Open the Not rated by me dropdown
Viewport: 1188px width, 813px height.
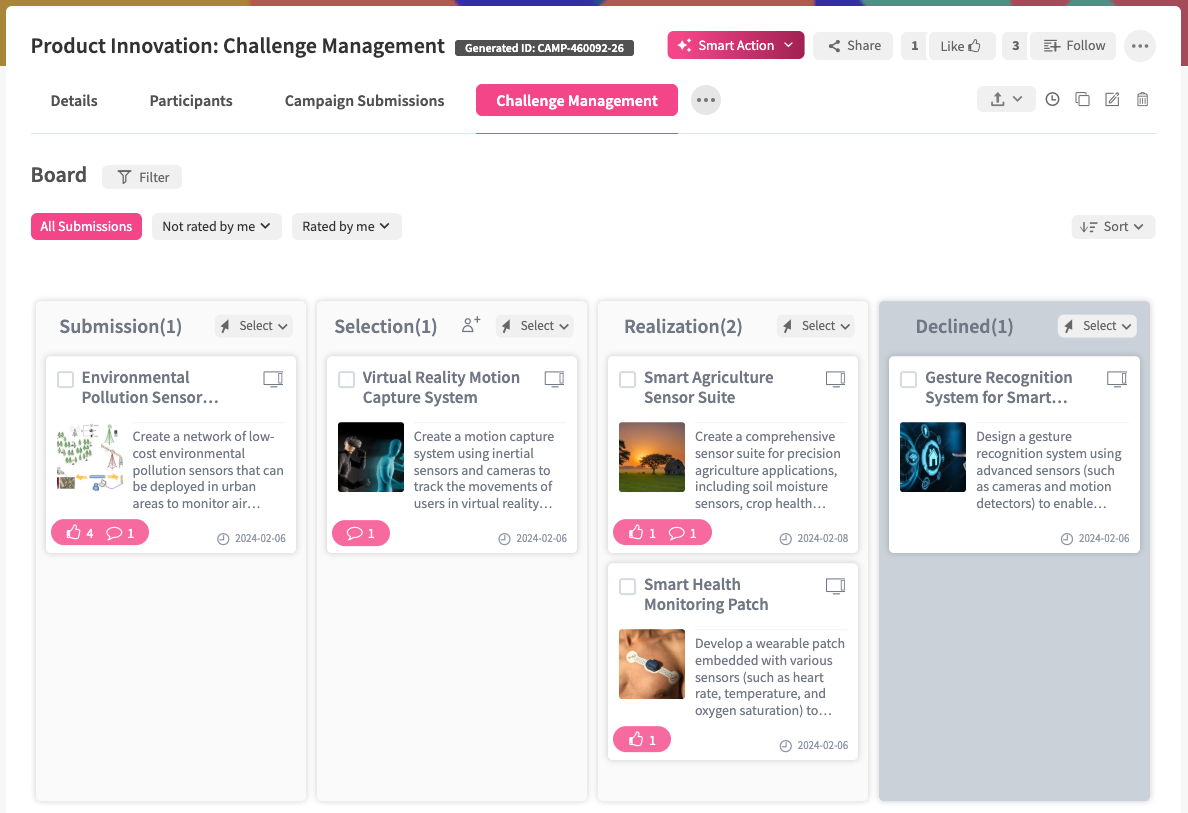pos(216,227)
